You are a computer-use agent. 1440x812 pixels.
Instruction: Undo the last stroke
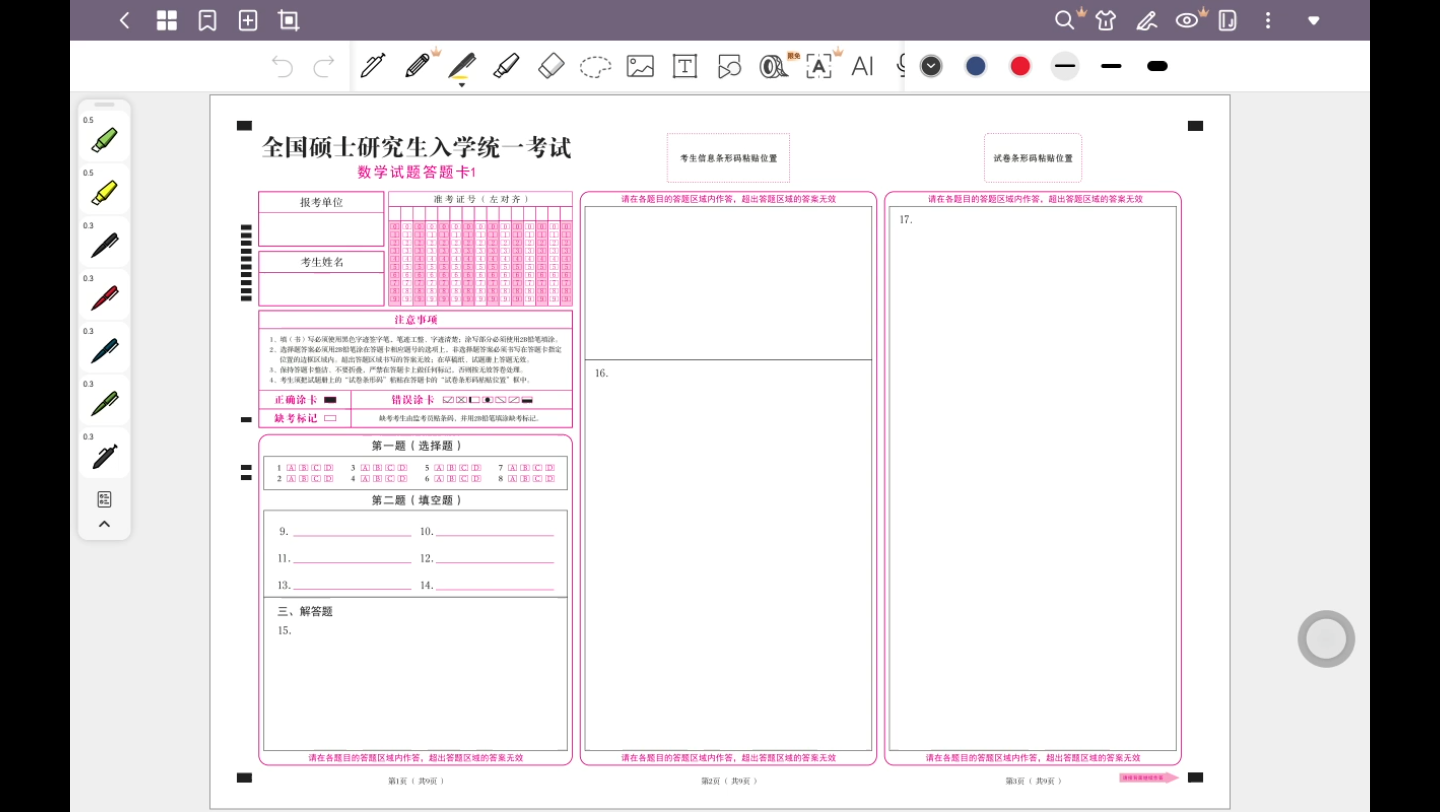[283, 66]
